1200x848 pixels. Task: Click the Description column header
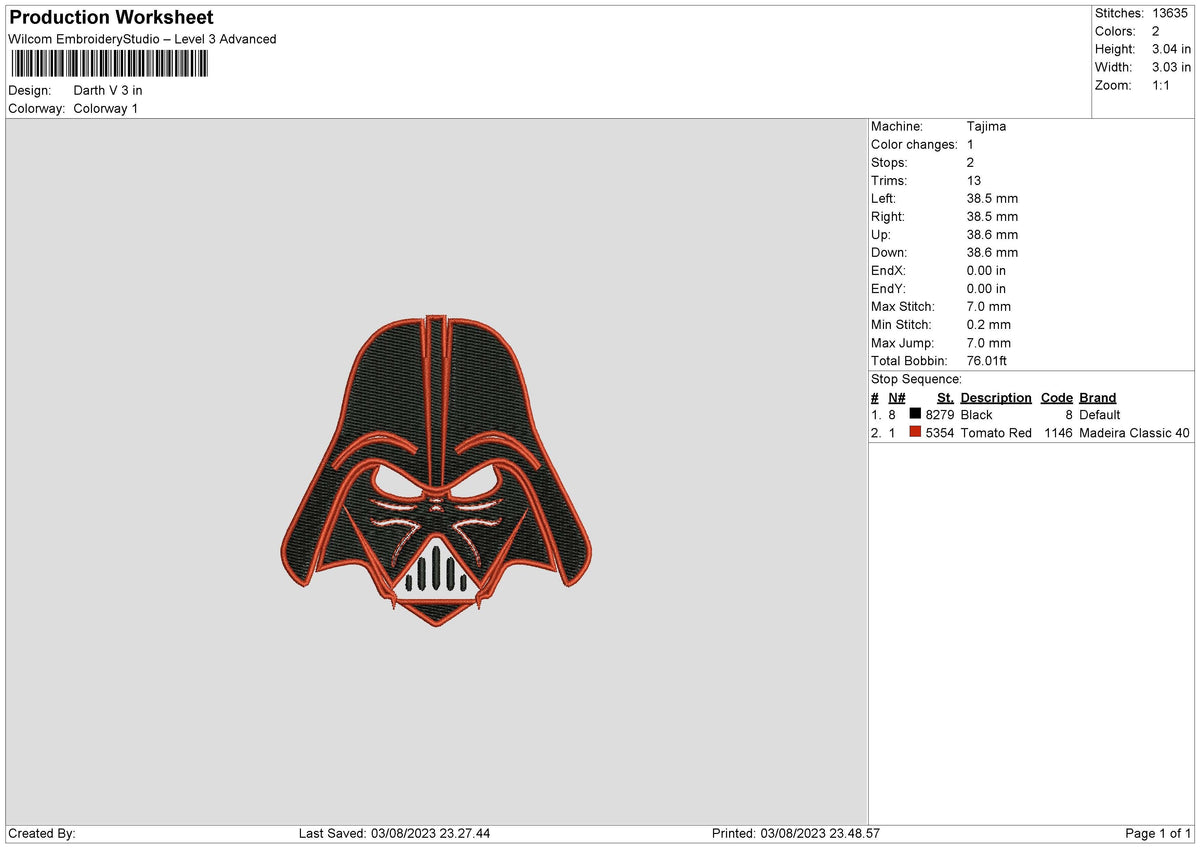tap(995, 398)
